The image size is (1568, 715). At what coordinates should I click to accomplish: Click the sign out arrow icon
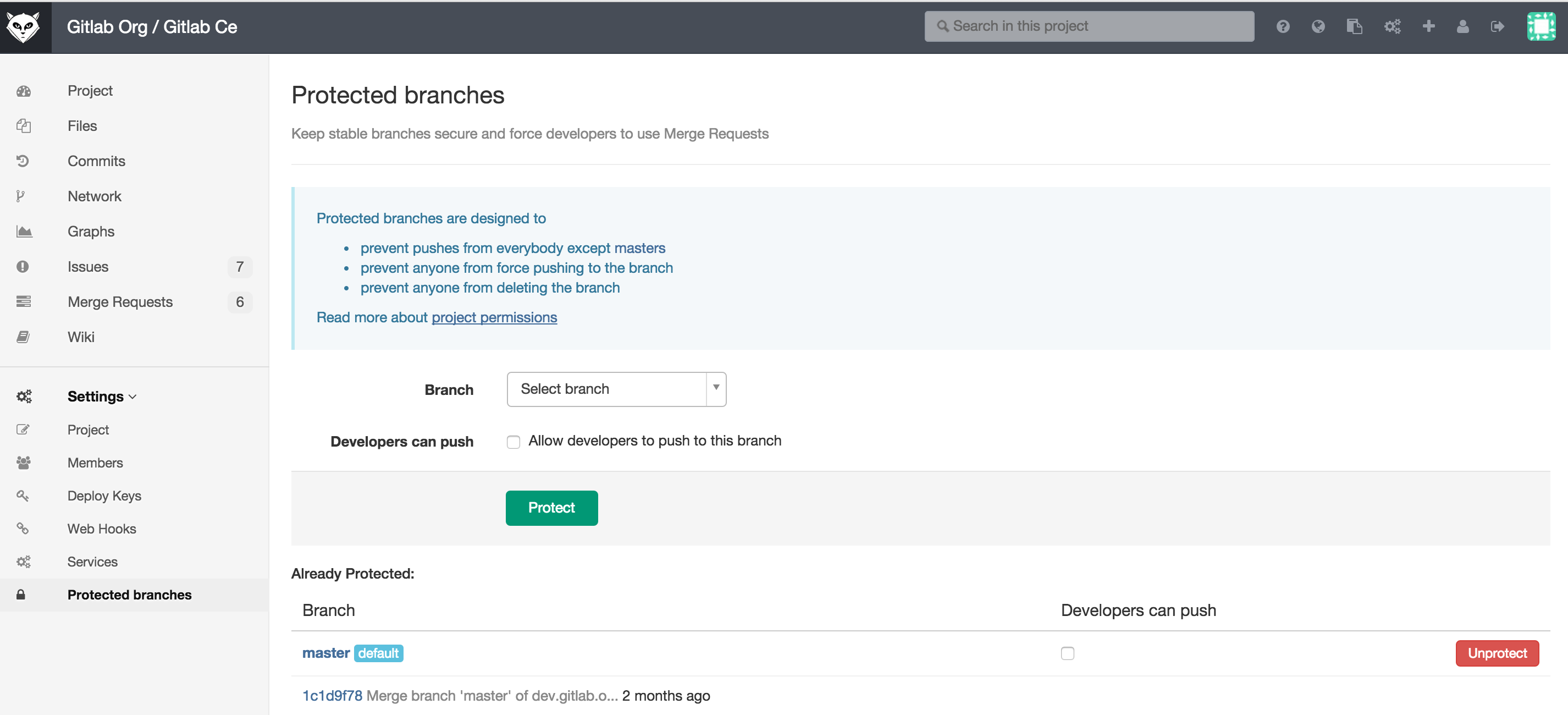click(1497, 26)
